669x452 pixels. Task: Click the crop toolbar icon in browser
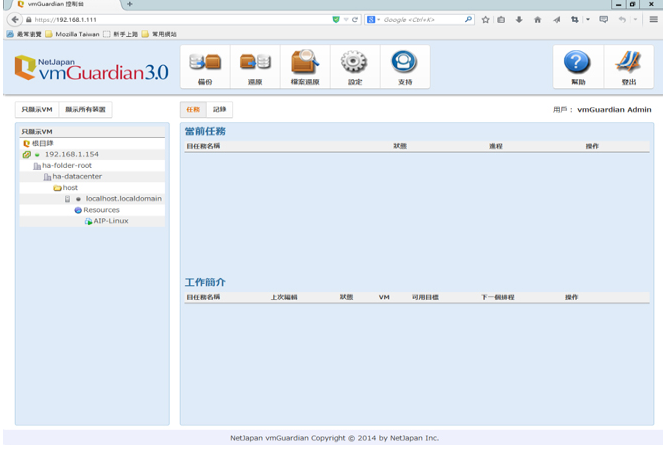click(575, 20)
